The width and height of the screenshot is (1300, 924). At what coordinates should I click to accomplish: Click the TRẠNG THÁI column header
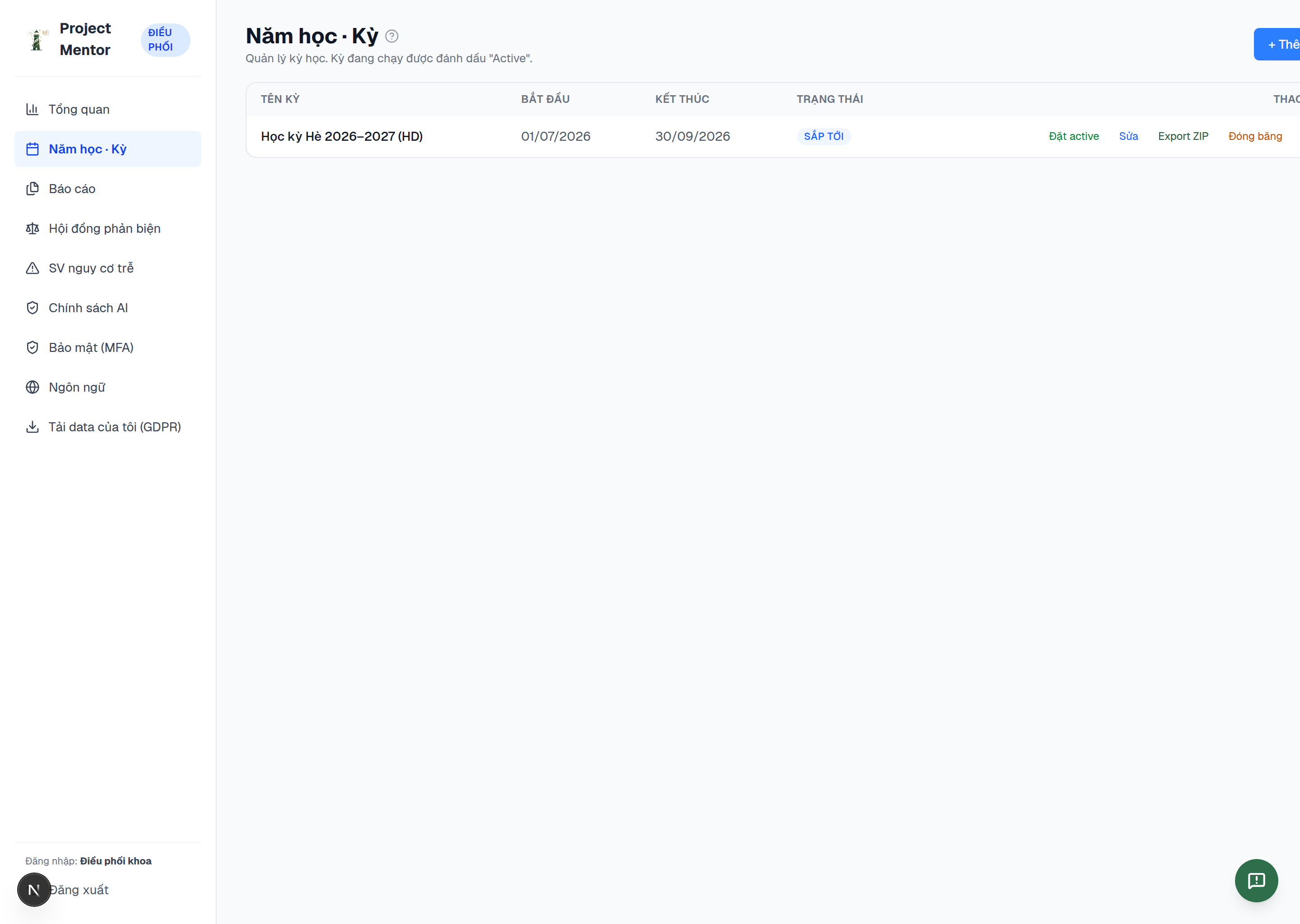click(x=830, y=99)
